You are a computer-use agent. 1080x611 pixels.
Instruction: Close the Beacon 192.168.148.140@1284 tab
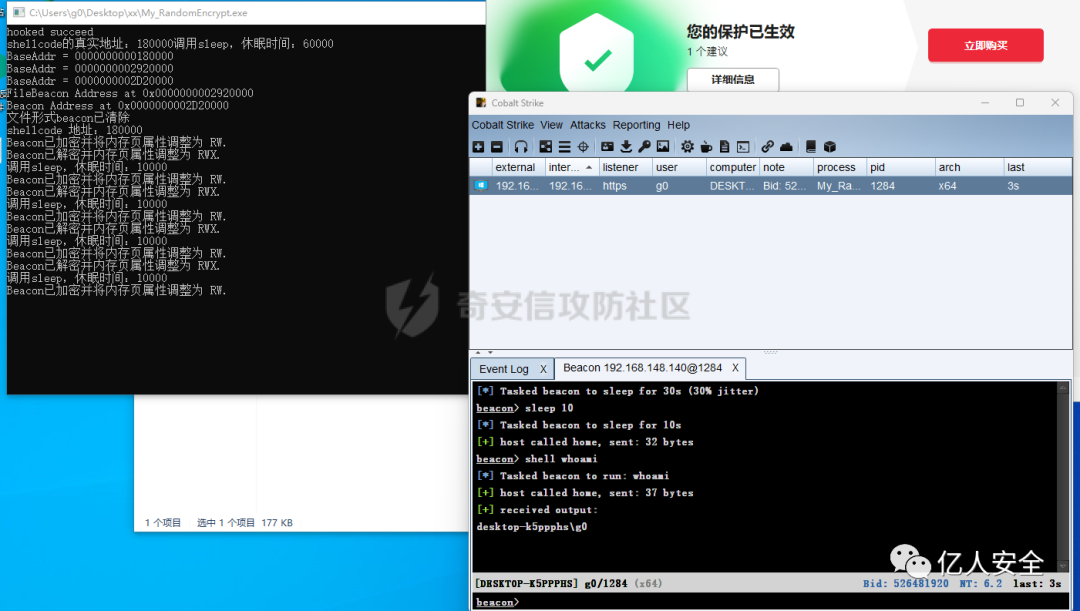click(735, 368)
